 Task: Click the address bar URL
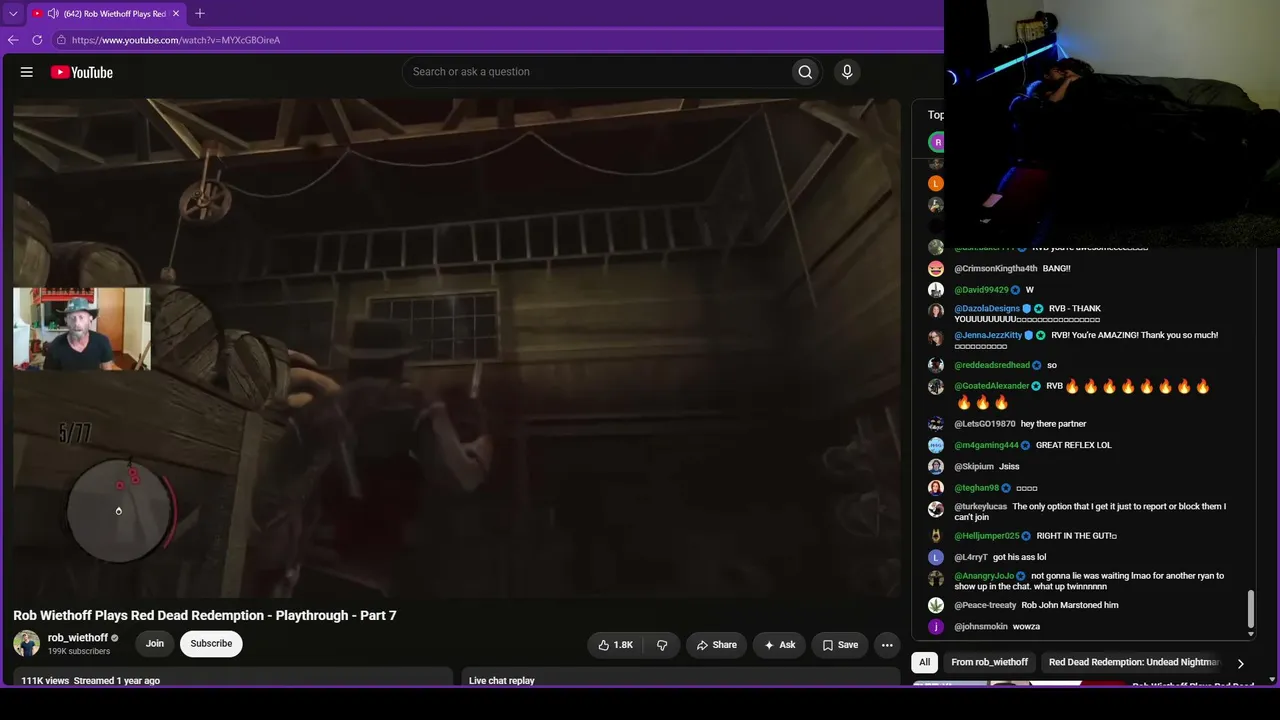coord(176,40)
